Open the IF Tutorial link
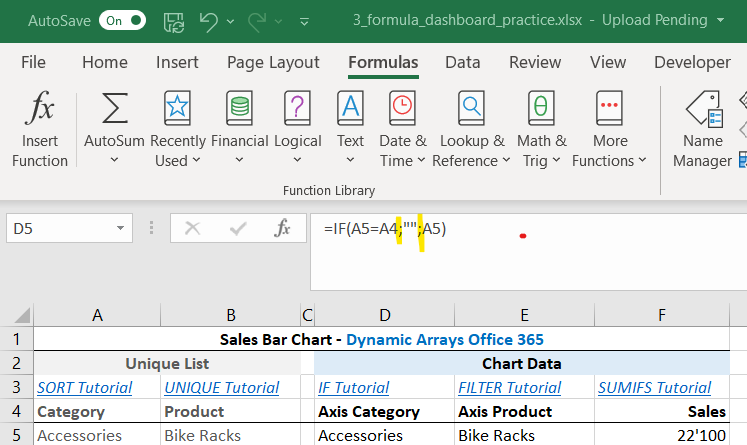 click(x=353, y=388)
